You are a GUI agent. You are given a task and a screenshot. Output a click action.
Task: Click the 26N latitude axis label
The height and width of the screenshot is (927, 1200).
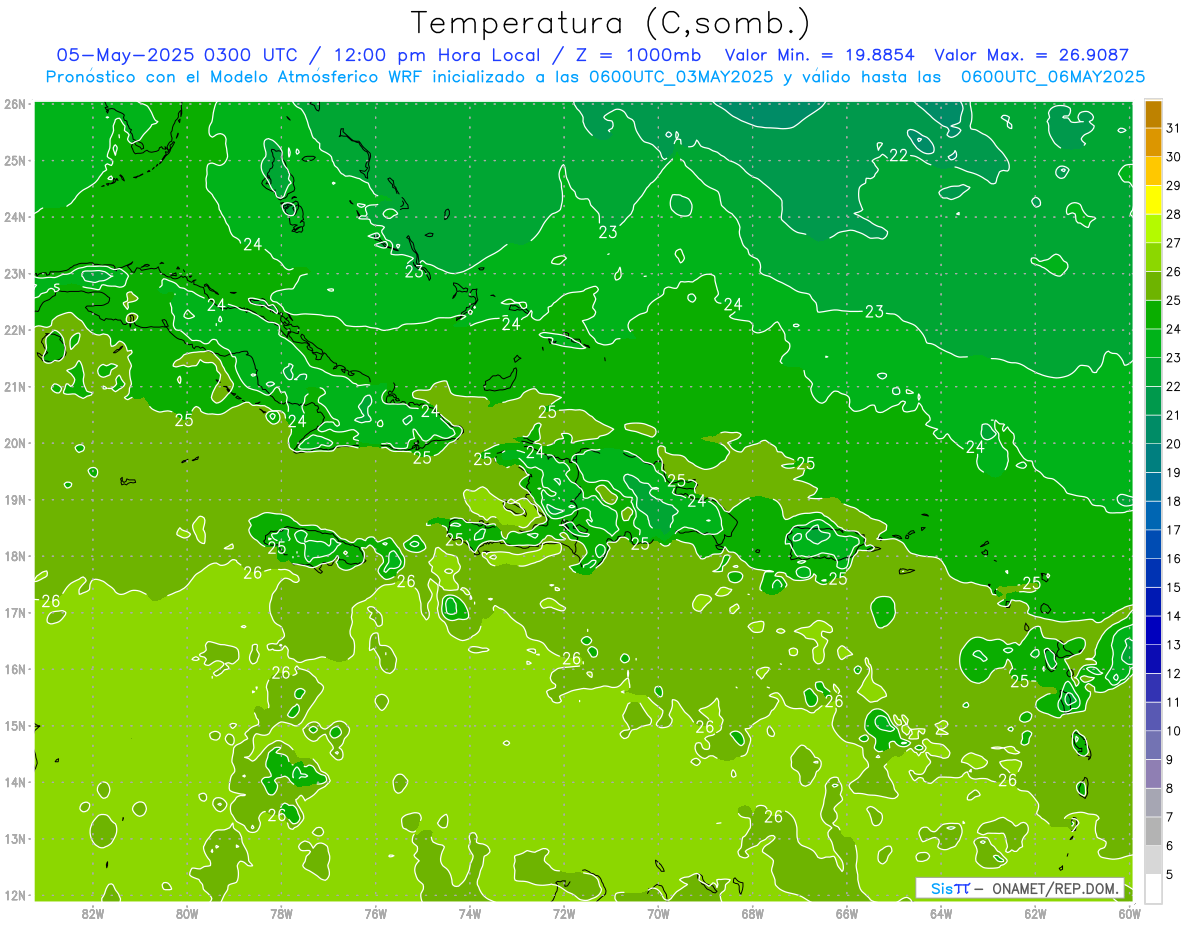pyautogui.click(x=15, y=104)
